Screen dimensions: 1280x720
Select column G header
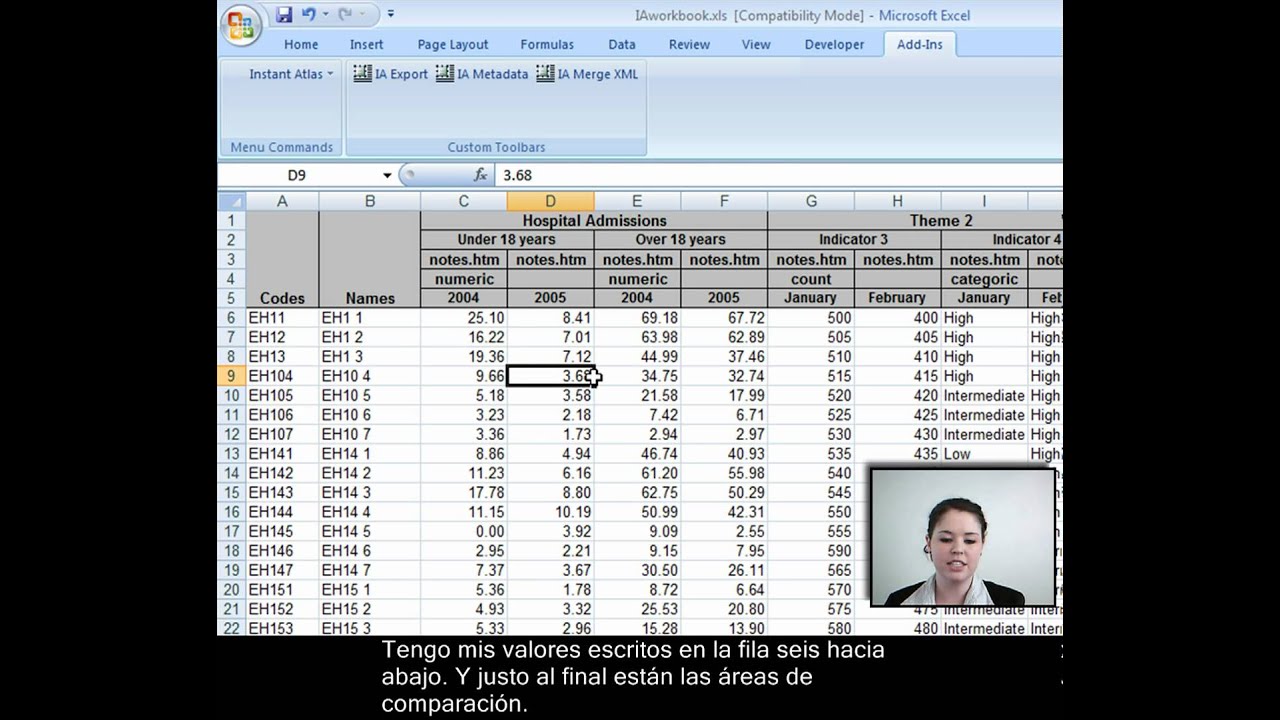coord(811,201)
